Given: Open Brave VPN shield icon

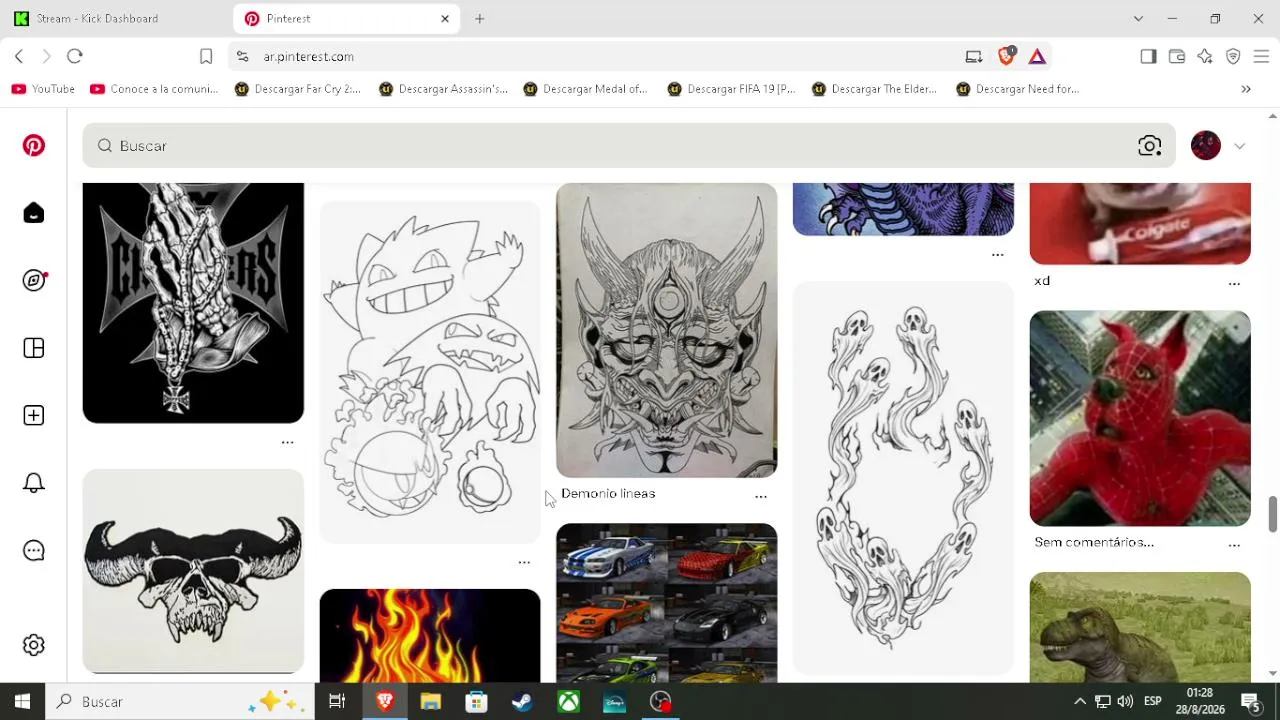Looking at the screenshot, I should [x=1233, y=56].
